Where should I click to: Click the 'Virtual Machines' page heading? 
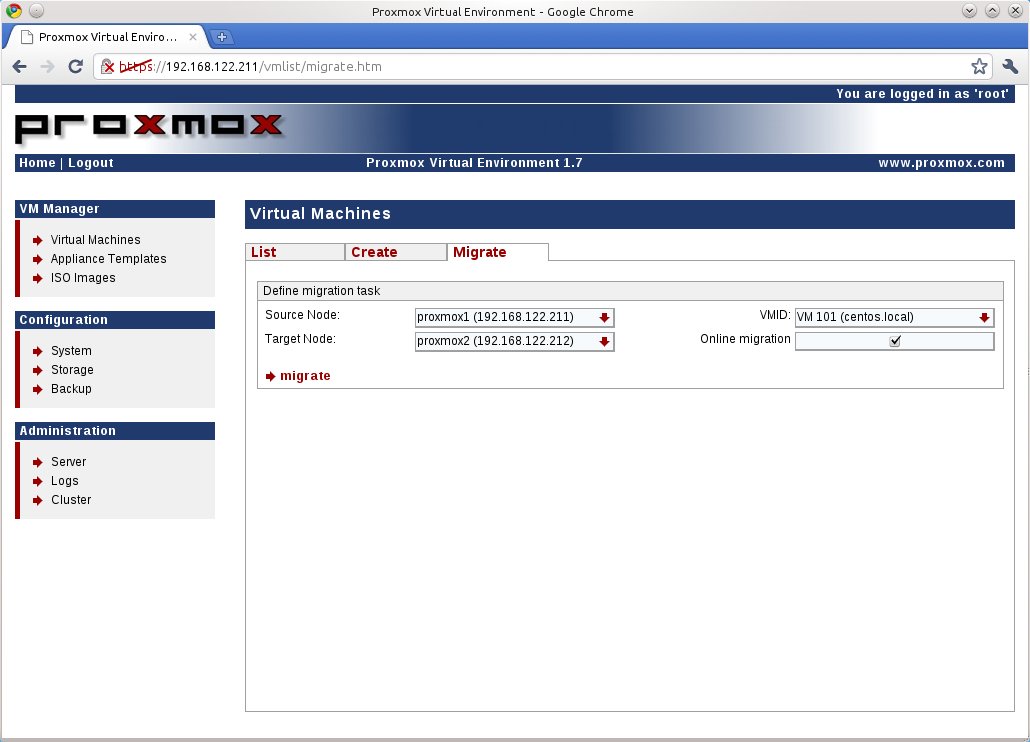point(320,213)
